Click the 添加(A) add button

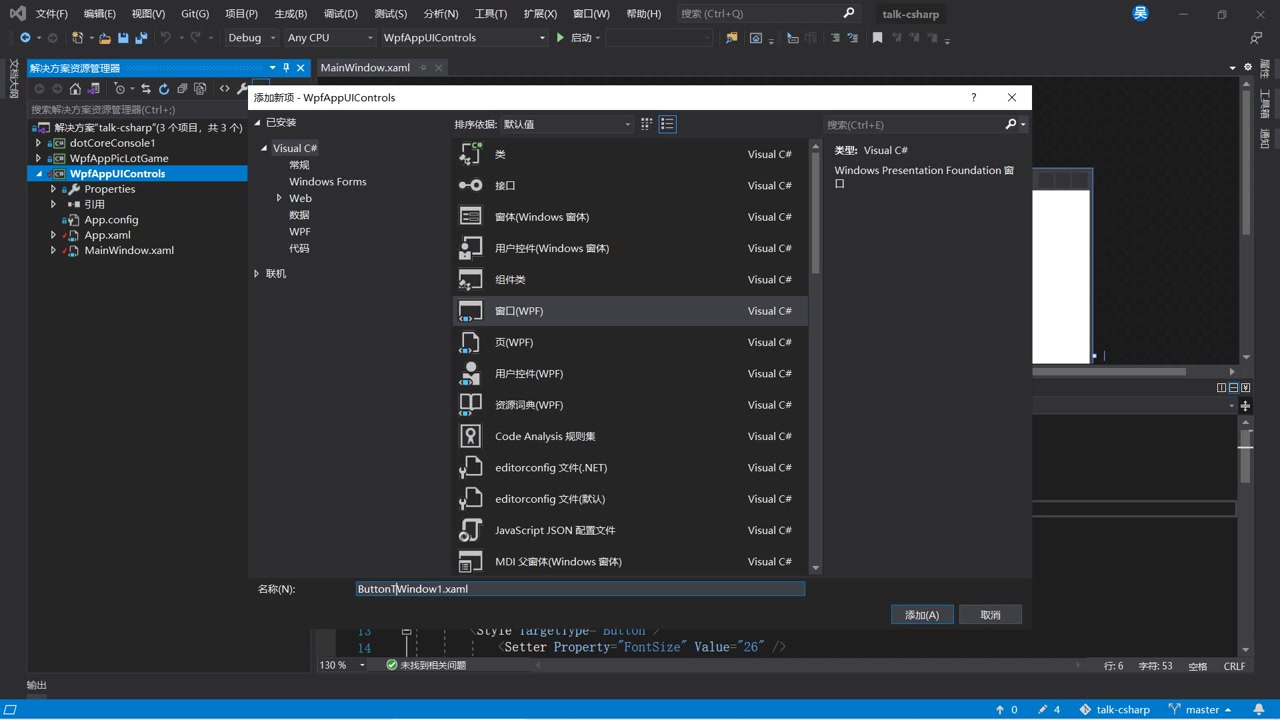(x=922, y=615)
